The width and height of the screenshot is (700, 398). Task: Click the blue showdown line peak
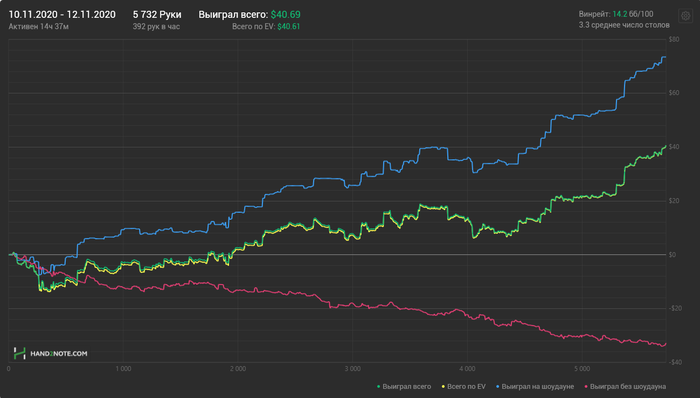click(664, 57)
